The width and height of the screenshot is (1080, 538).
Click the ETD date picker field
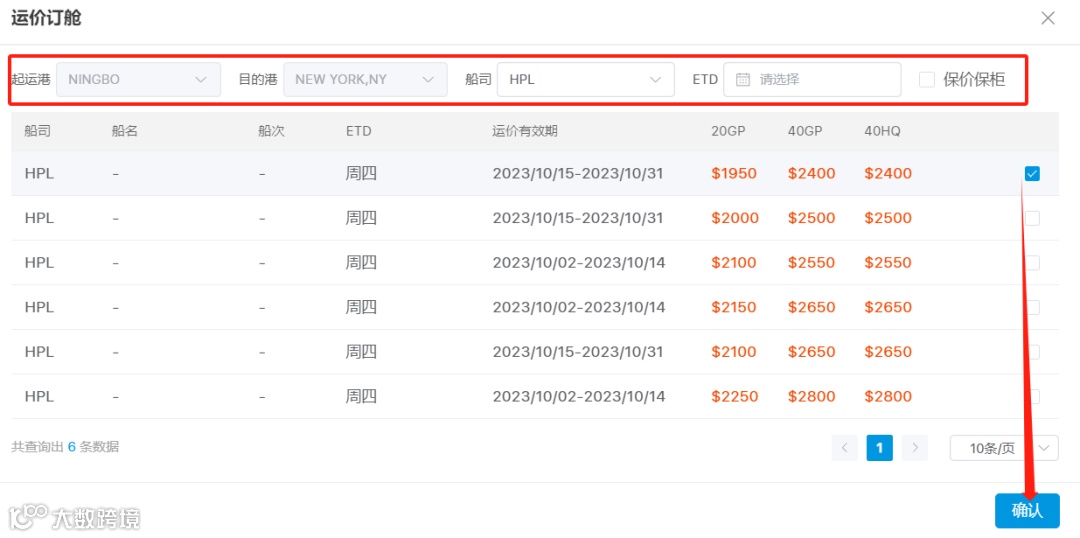click(812, 79)
